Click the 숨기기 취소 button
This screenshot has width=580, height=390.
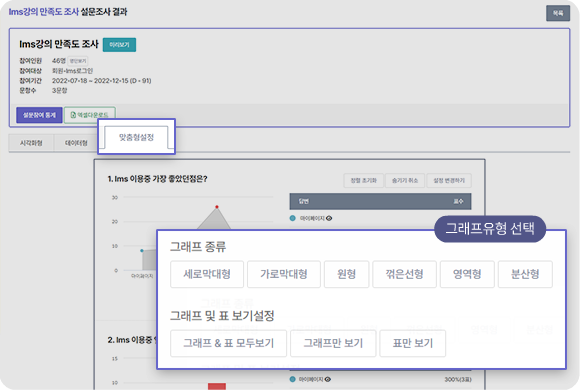pyautogui.click(x=405, y=181)
